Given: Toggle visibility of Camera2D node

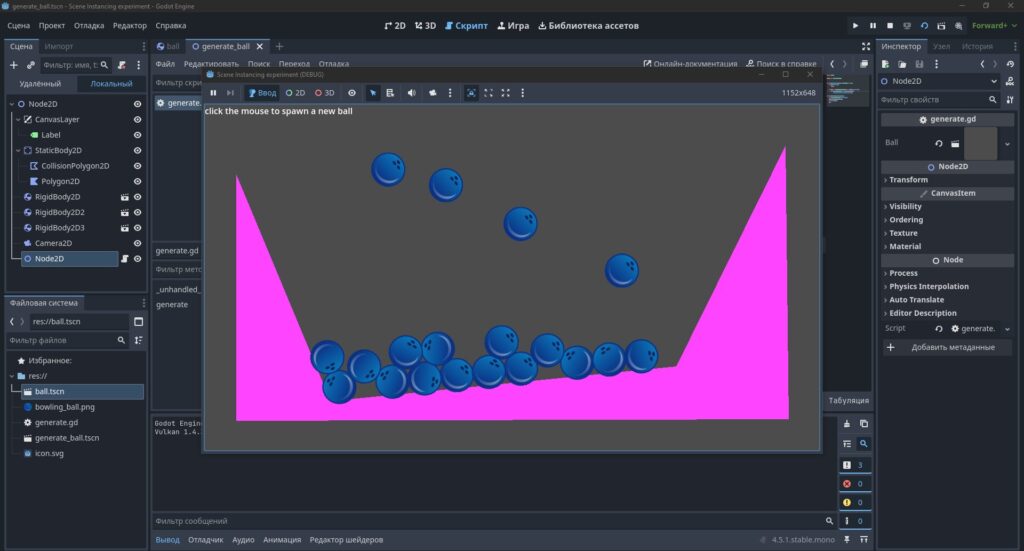Looking at the screenshot, I should (137, 243).
